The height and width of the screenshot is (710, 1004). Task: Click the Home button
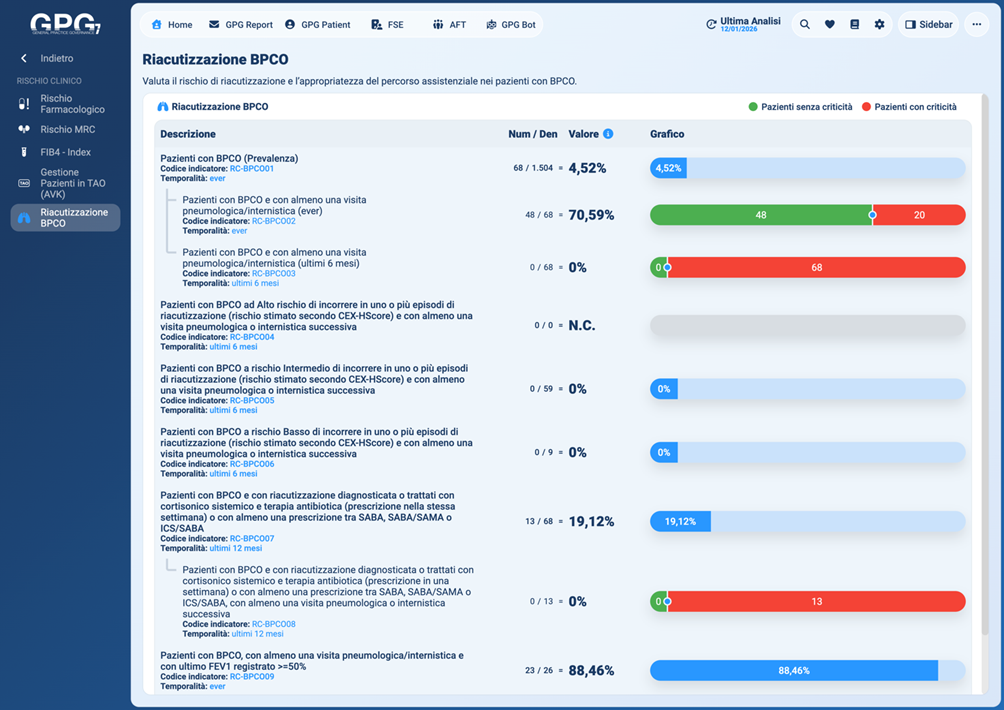172,24
